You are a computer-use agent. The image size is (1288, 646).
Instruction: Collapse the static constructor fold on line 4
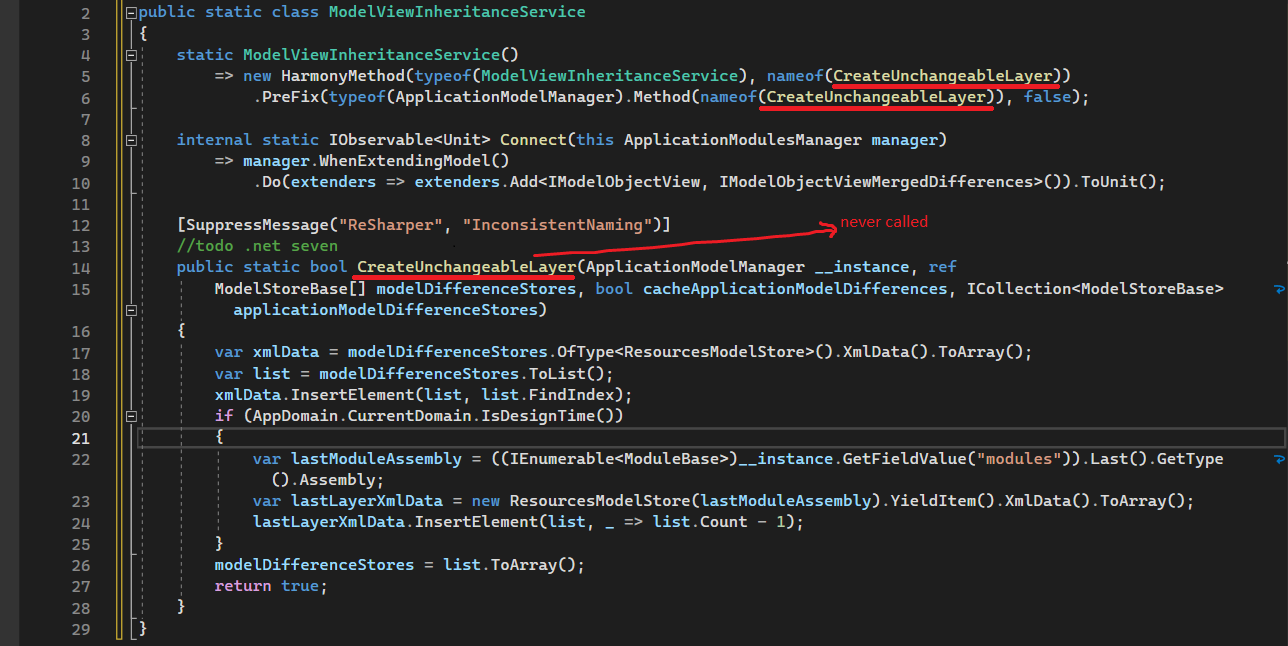131,54
